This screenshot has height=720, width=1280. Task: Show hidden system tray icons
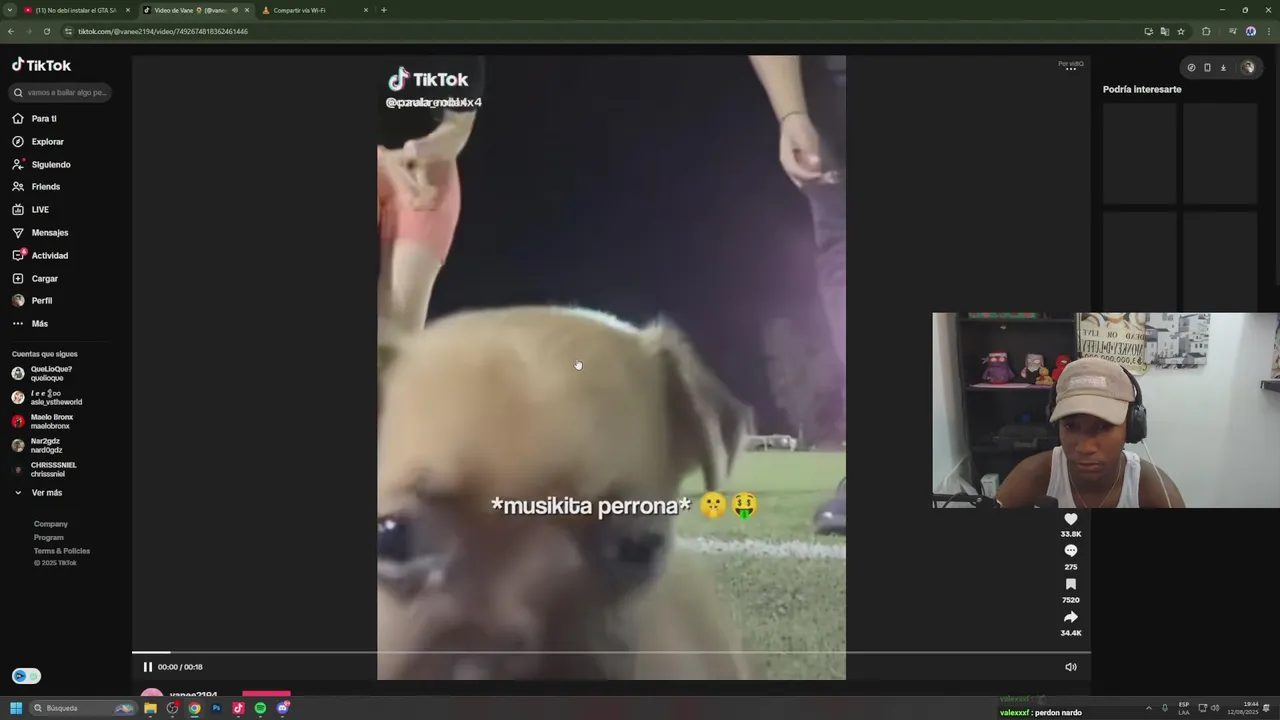click(1148, 708)
